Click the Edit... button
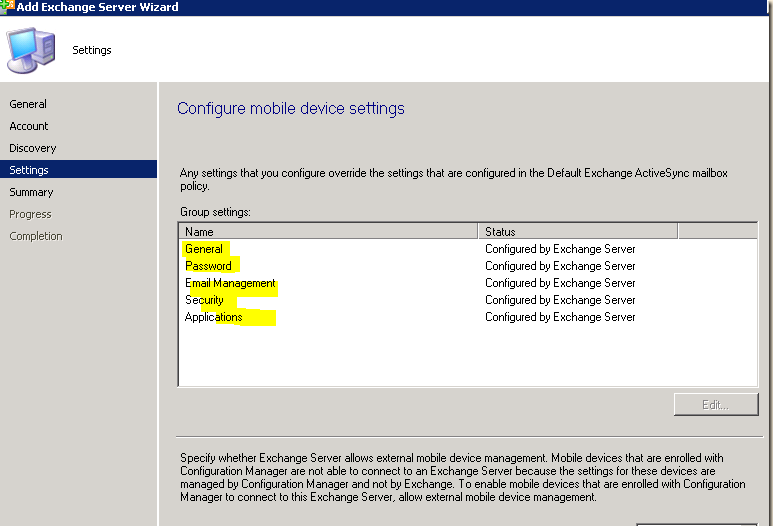 [716, 405]
